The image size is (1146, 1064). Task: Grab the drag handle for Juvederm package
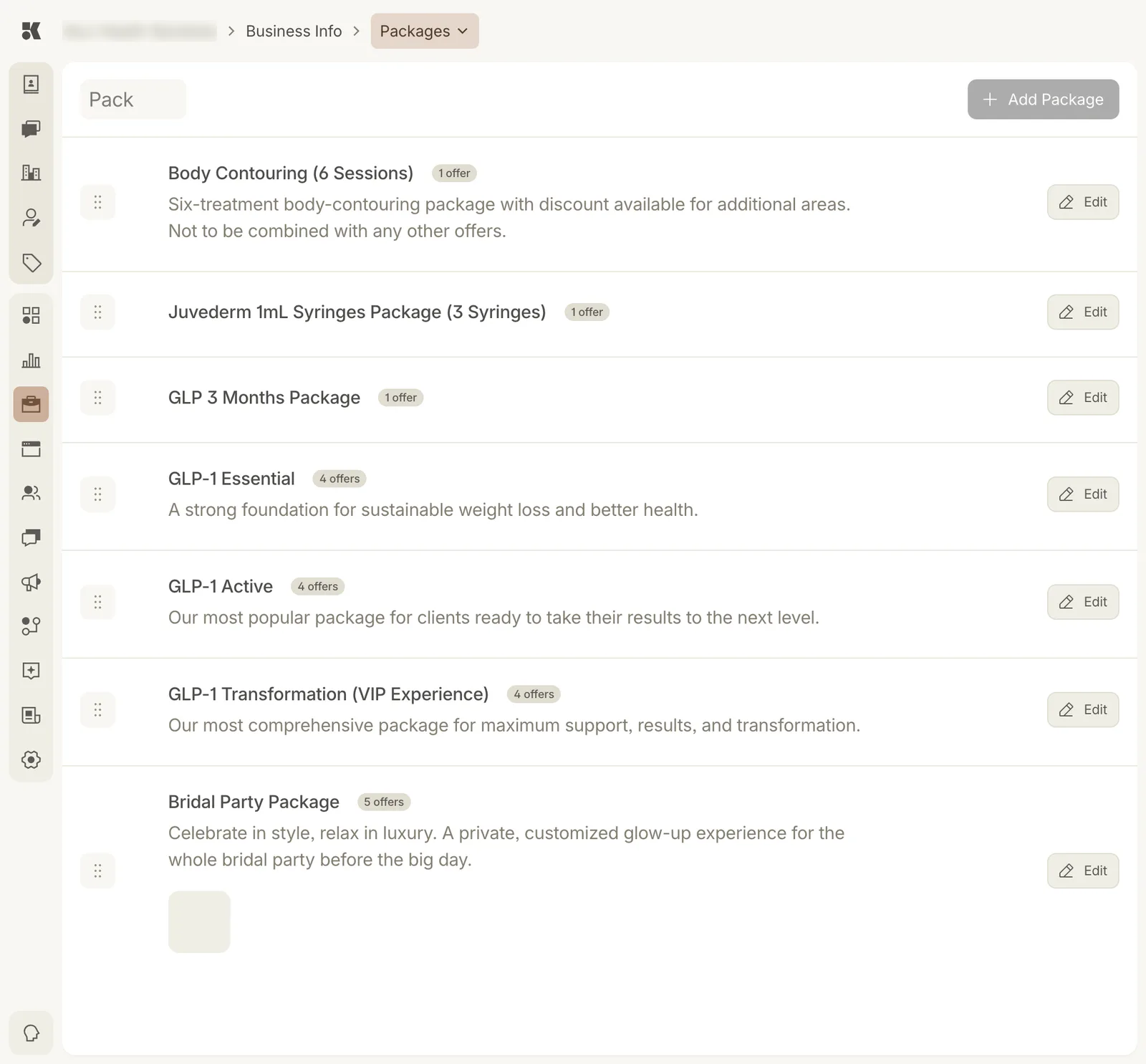click(x=98, y=312)
